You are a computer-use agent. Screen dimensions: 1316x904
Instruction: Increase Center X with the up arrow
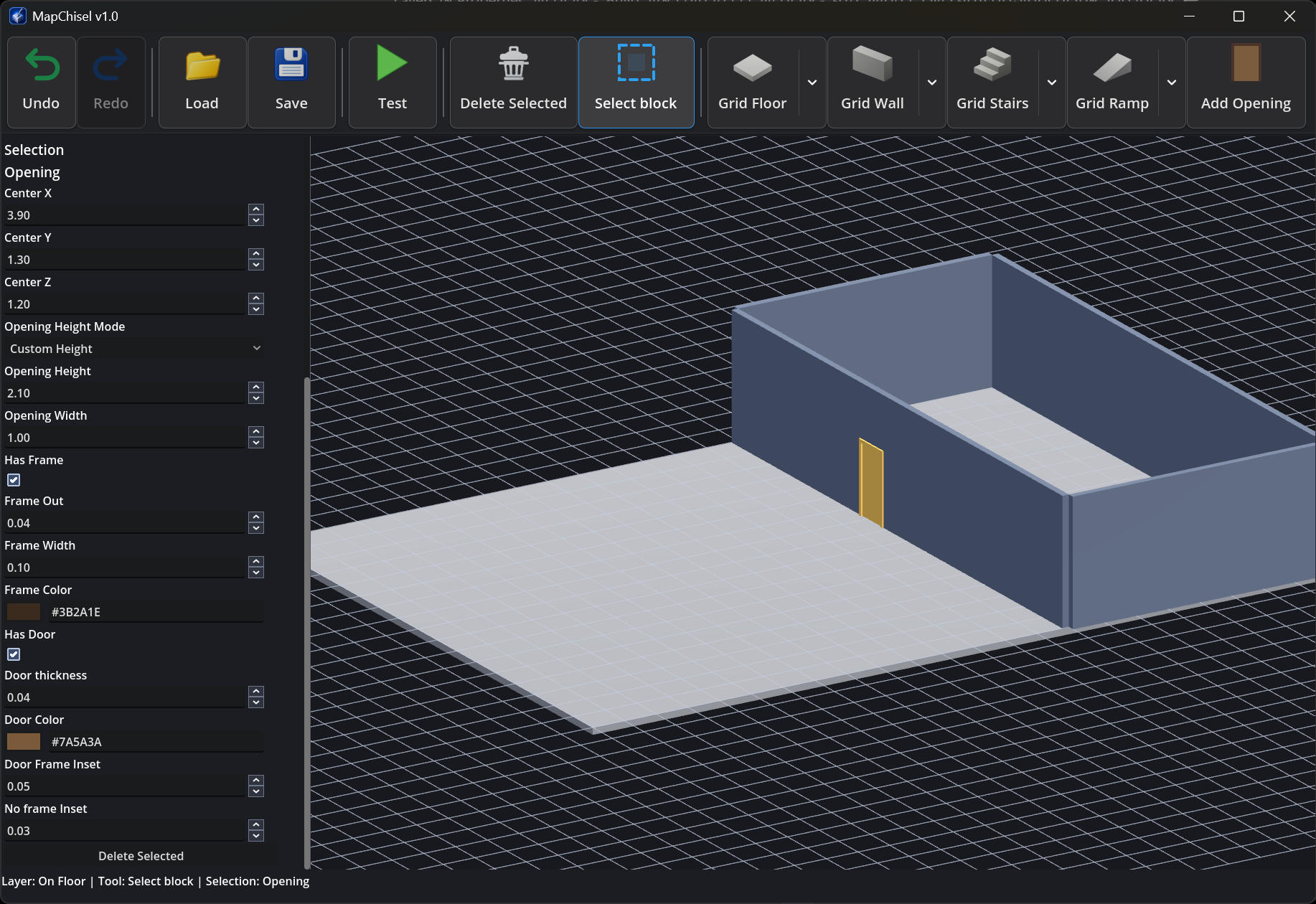256,209
